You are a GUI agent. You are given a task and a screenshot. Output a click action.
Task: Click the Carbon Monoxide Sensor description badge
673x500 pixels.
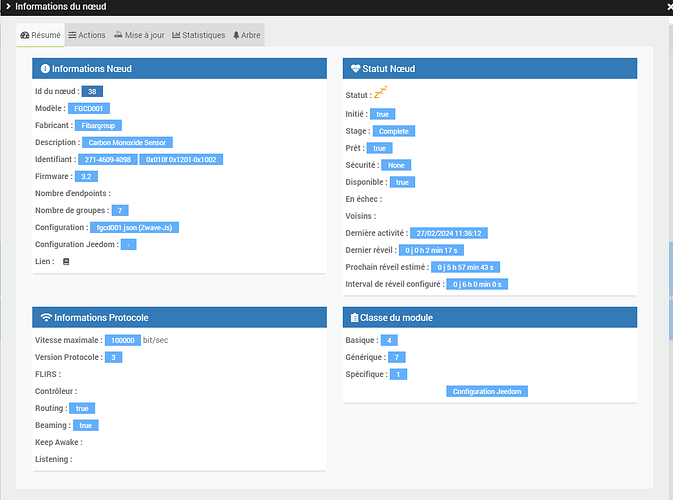(127, 142)
